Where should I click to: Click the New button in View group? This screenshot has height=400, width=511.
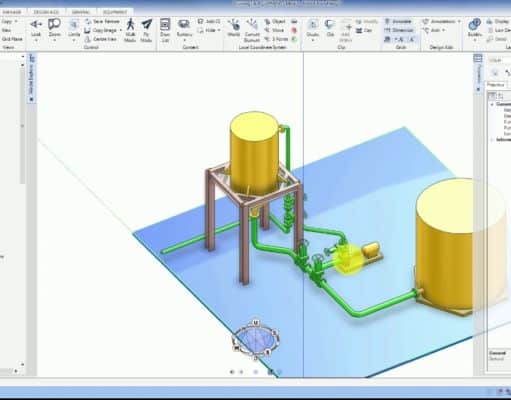point(6,30)
